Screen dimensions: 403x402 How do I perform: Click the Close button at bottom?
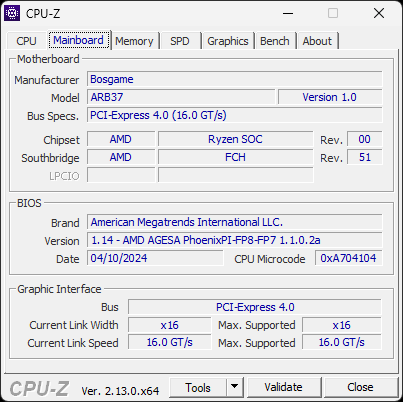[360, 387]
